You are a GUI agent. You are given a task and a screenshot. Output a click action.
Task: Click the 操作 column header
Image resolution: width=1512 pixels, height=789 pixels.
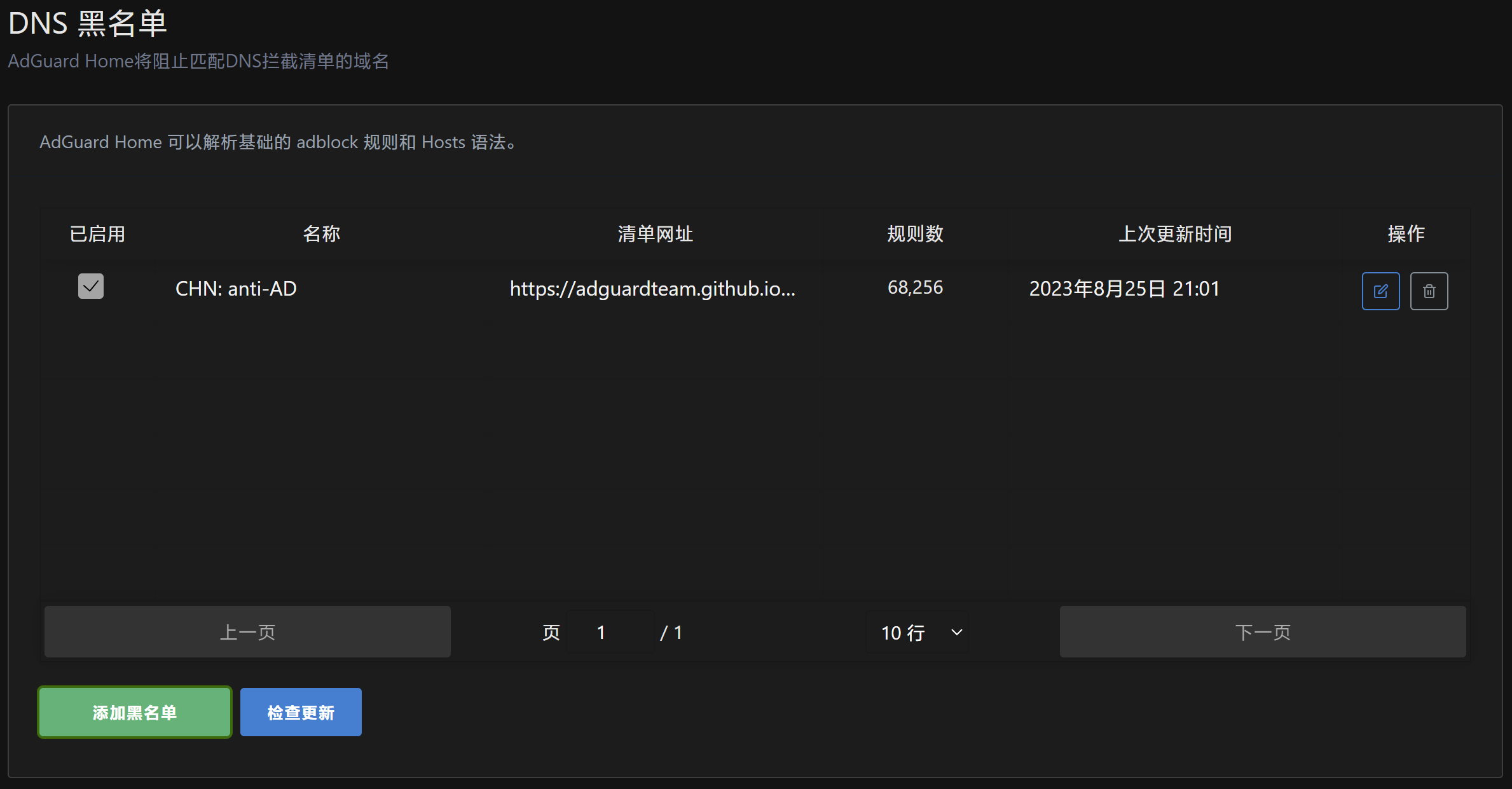point(1406,234)
